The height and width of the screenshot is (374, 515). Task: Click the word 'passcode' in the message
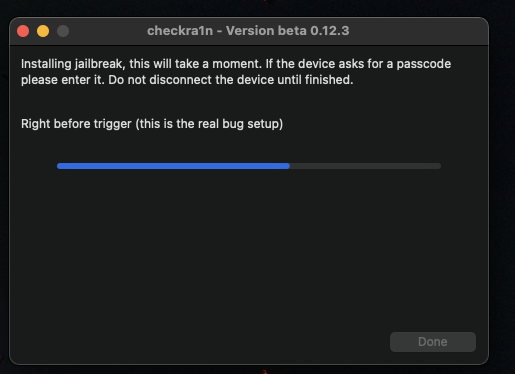pos(424,64)
